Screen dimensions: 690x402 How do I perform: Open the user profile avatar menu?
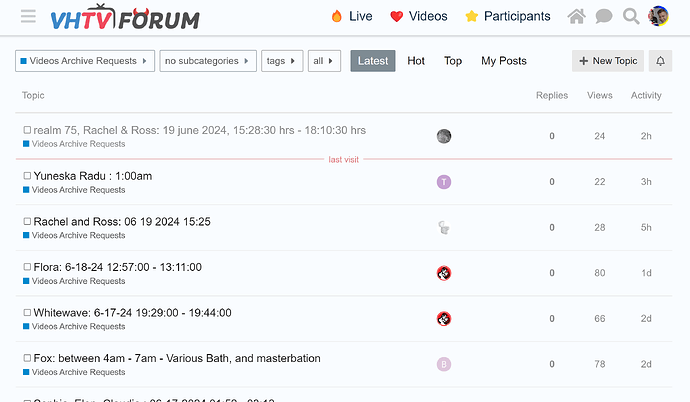pyautogui.click(x=659, y=16)
